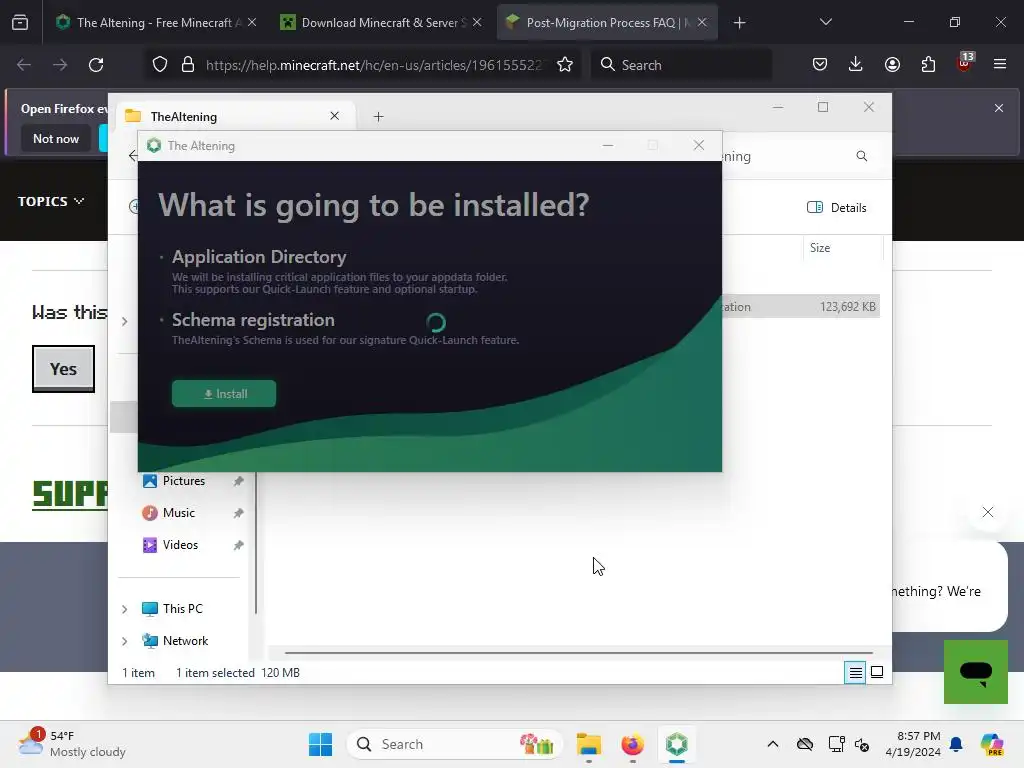This screenshot has width=1024, height=768.
Task: Click the Yes helpful button
Action: 63,369
